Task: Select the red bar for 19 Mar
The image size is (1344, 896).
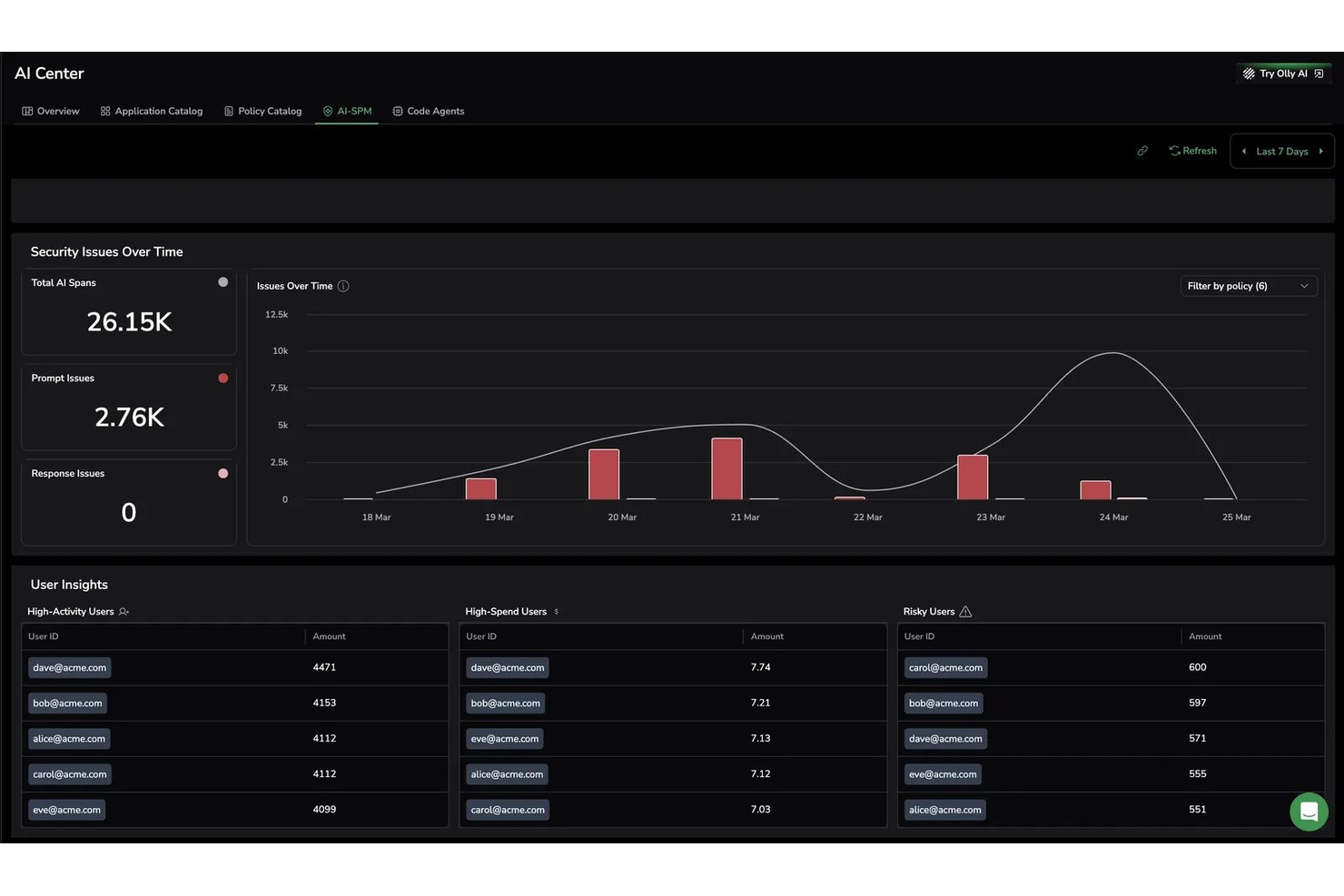Action: [x=481, y=488]
